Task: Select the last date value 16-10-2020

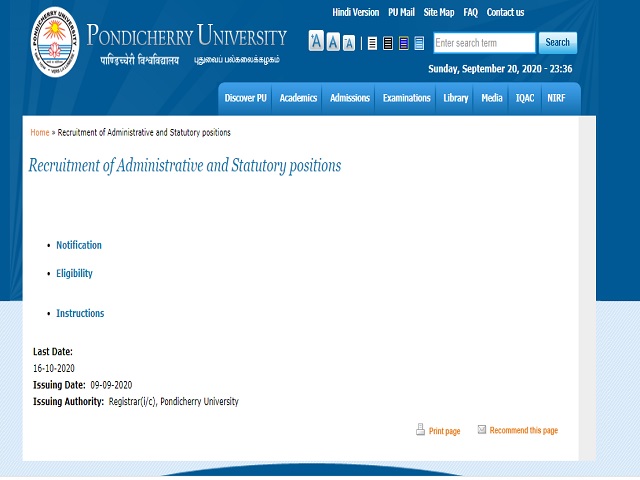Action: (54, 369)
